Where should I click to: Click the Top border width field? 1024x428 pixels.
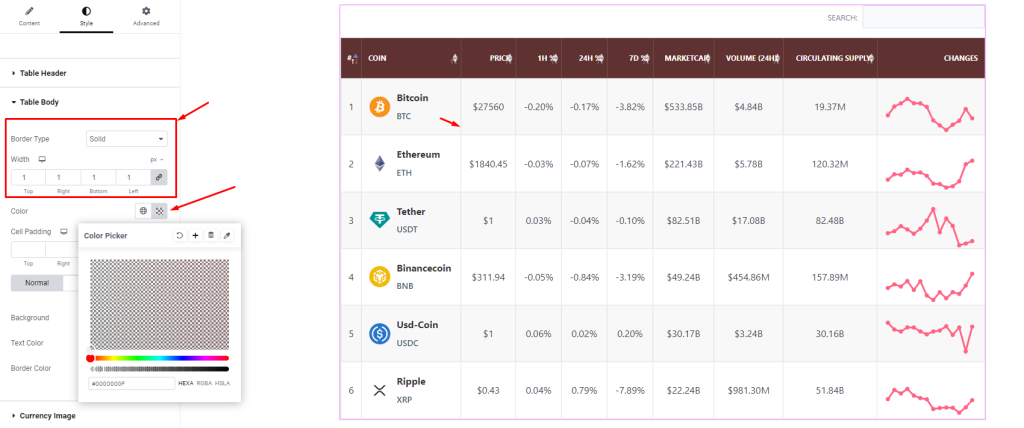[28, 177]
